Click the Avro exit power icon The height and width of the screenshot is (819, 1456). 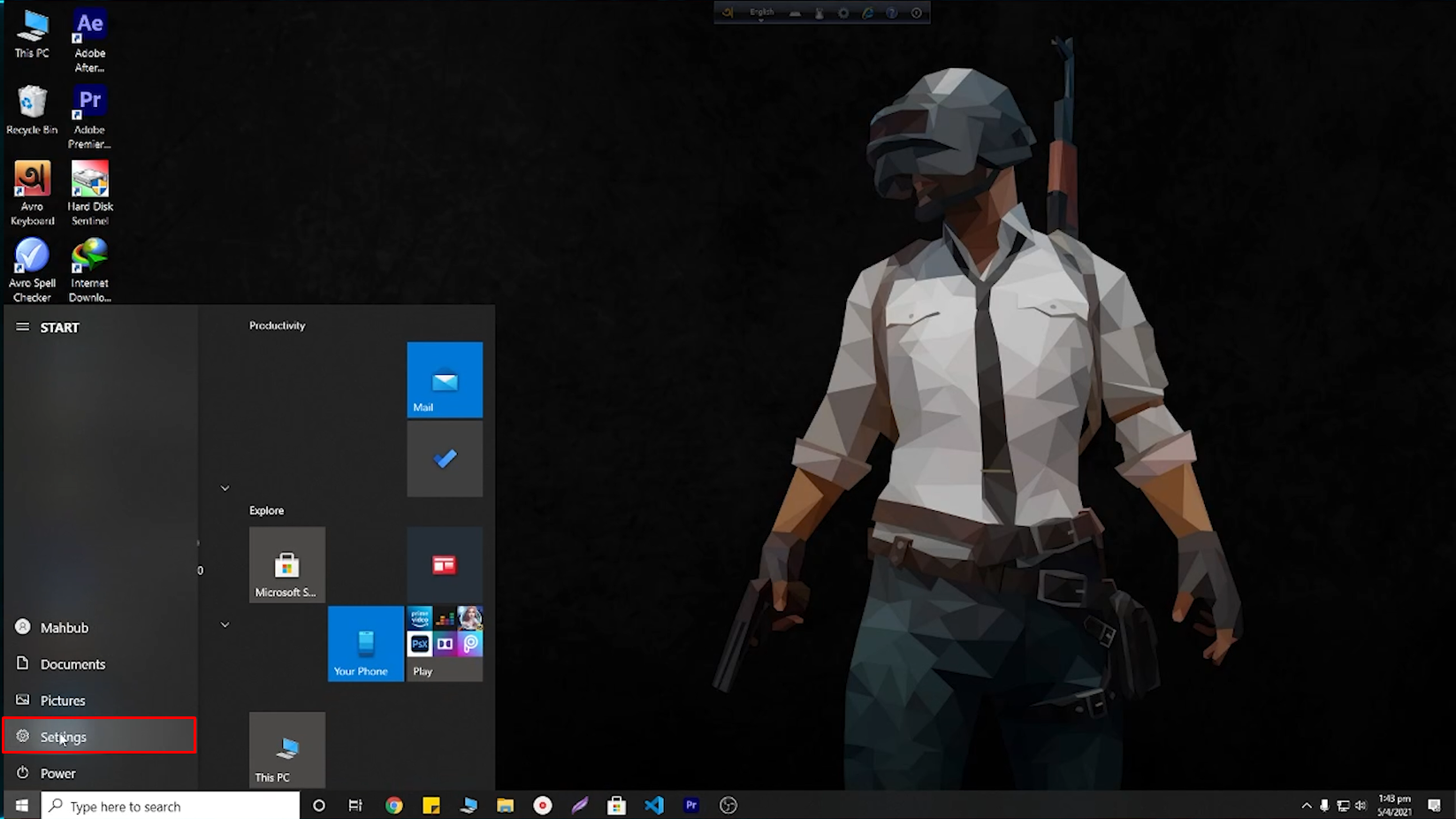[917, 13]
